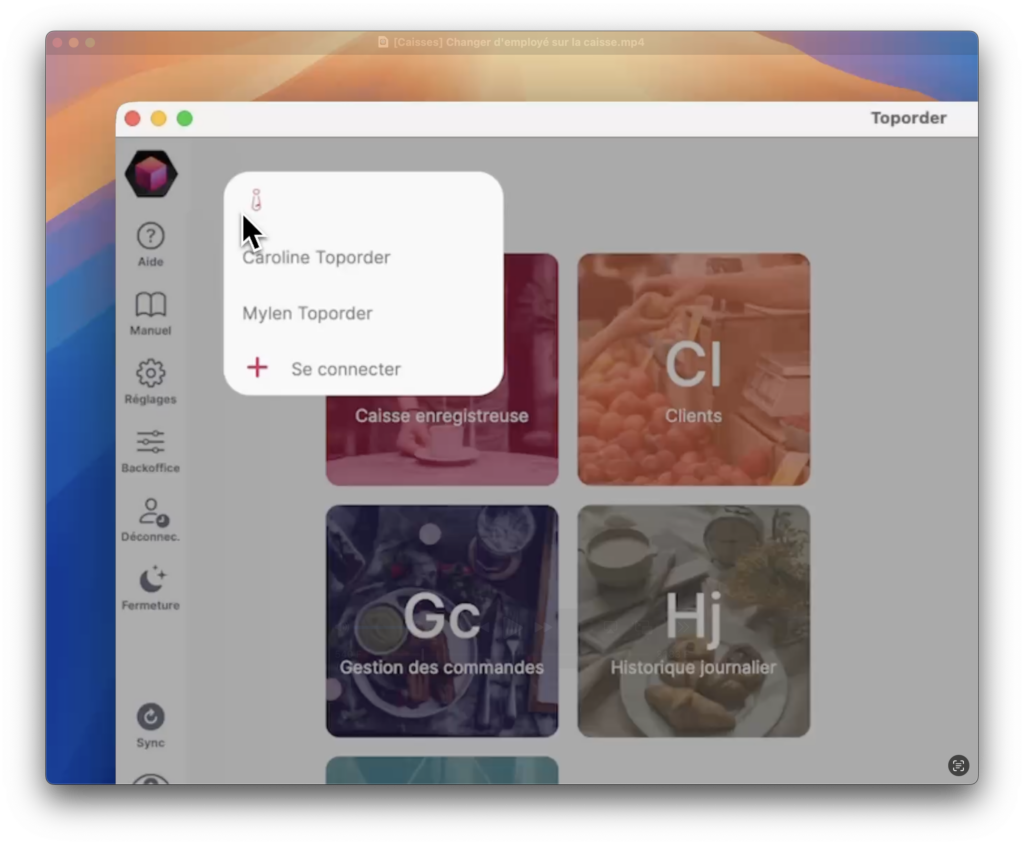Image resolution: width=1024 pixels, height=845 pixels.
Task: Open the Gestion des commandes tile
Action: coord(441,621)
